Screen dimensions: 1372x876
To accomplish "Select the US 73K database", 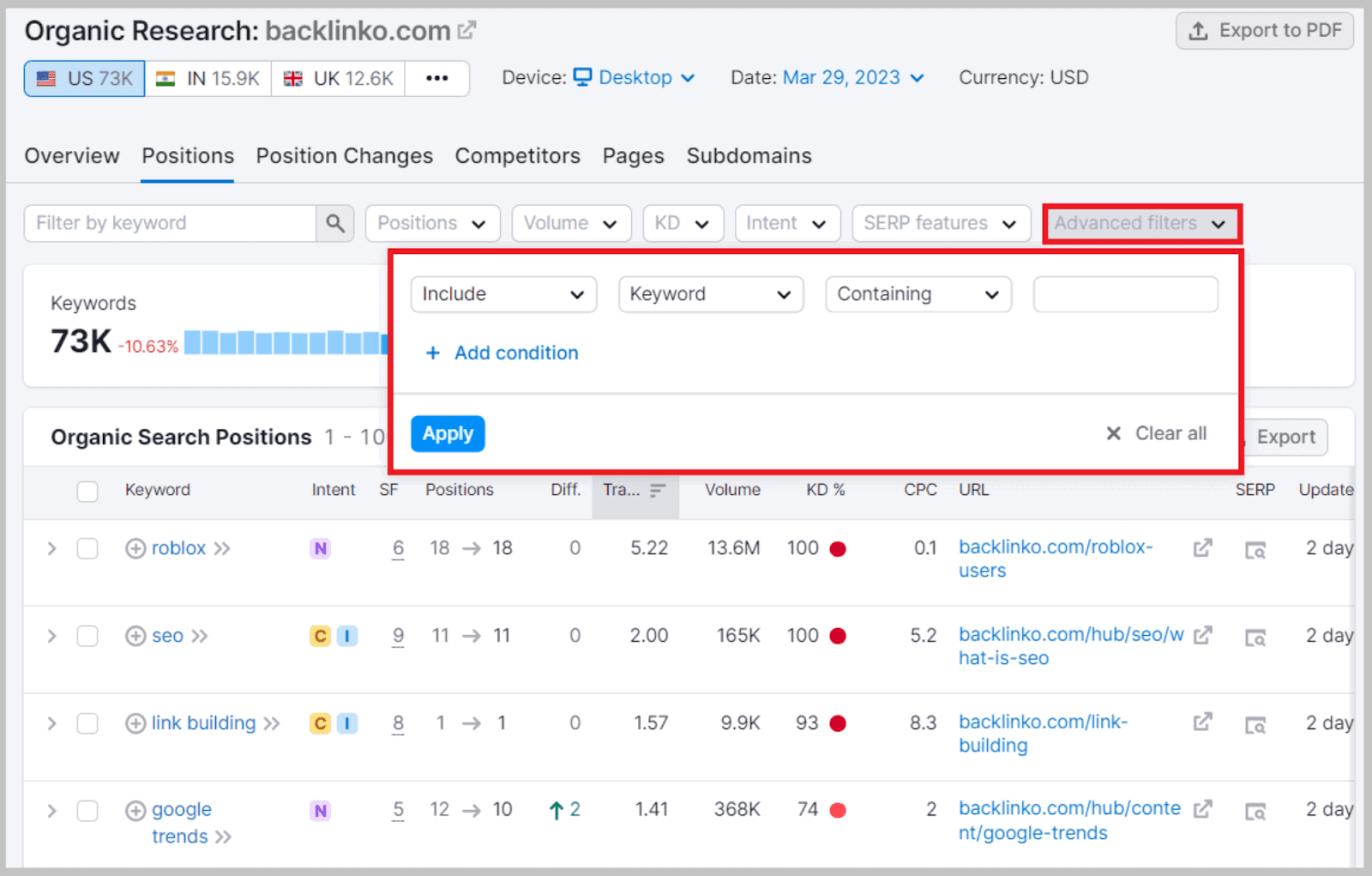I will click(84, 78).
